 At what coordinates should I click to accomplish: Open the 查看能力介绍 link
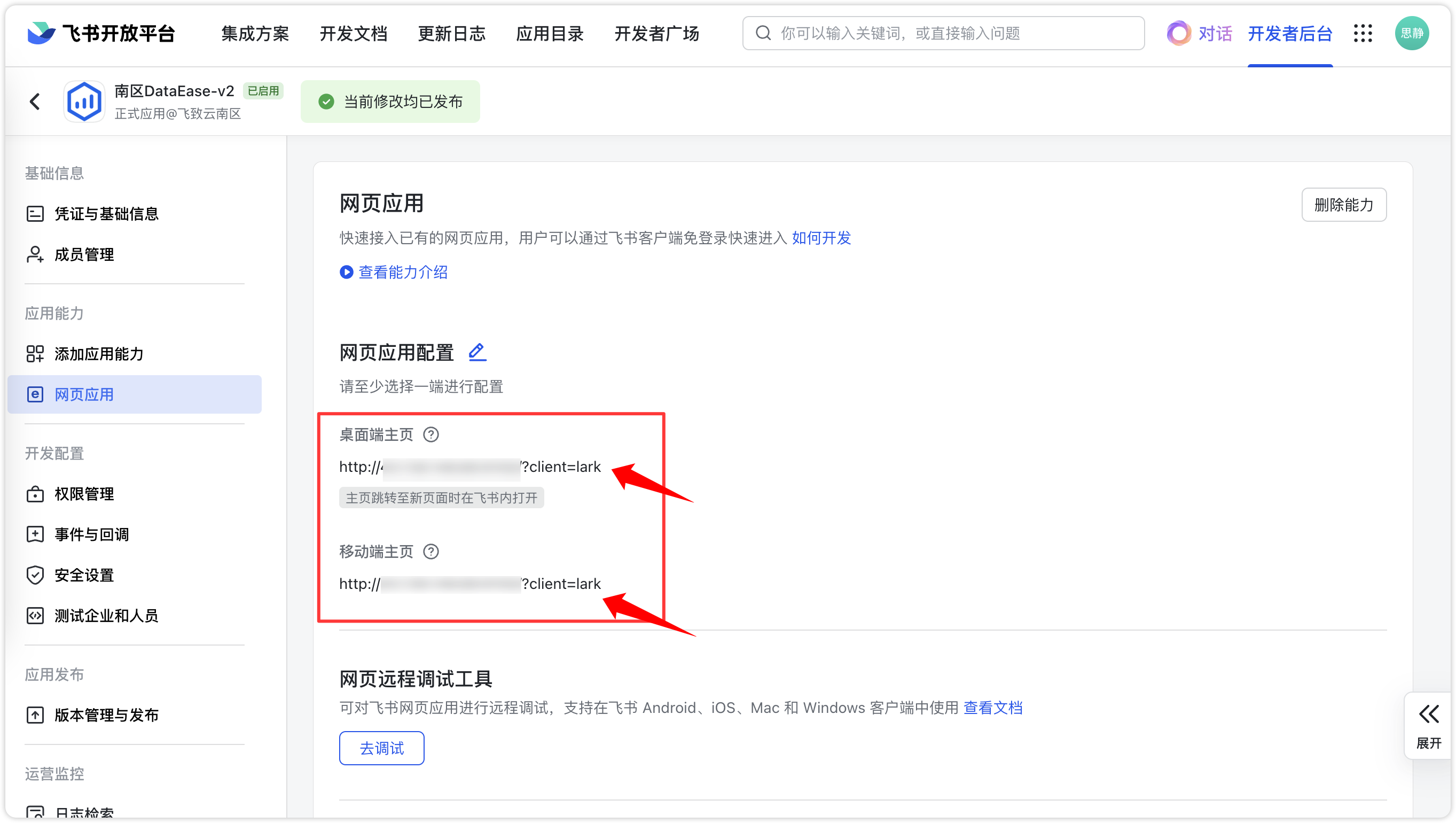403,272
